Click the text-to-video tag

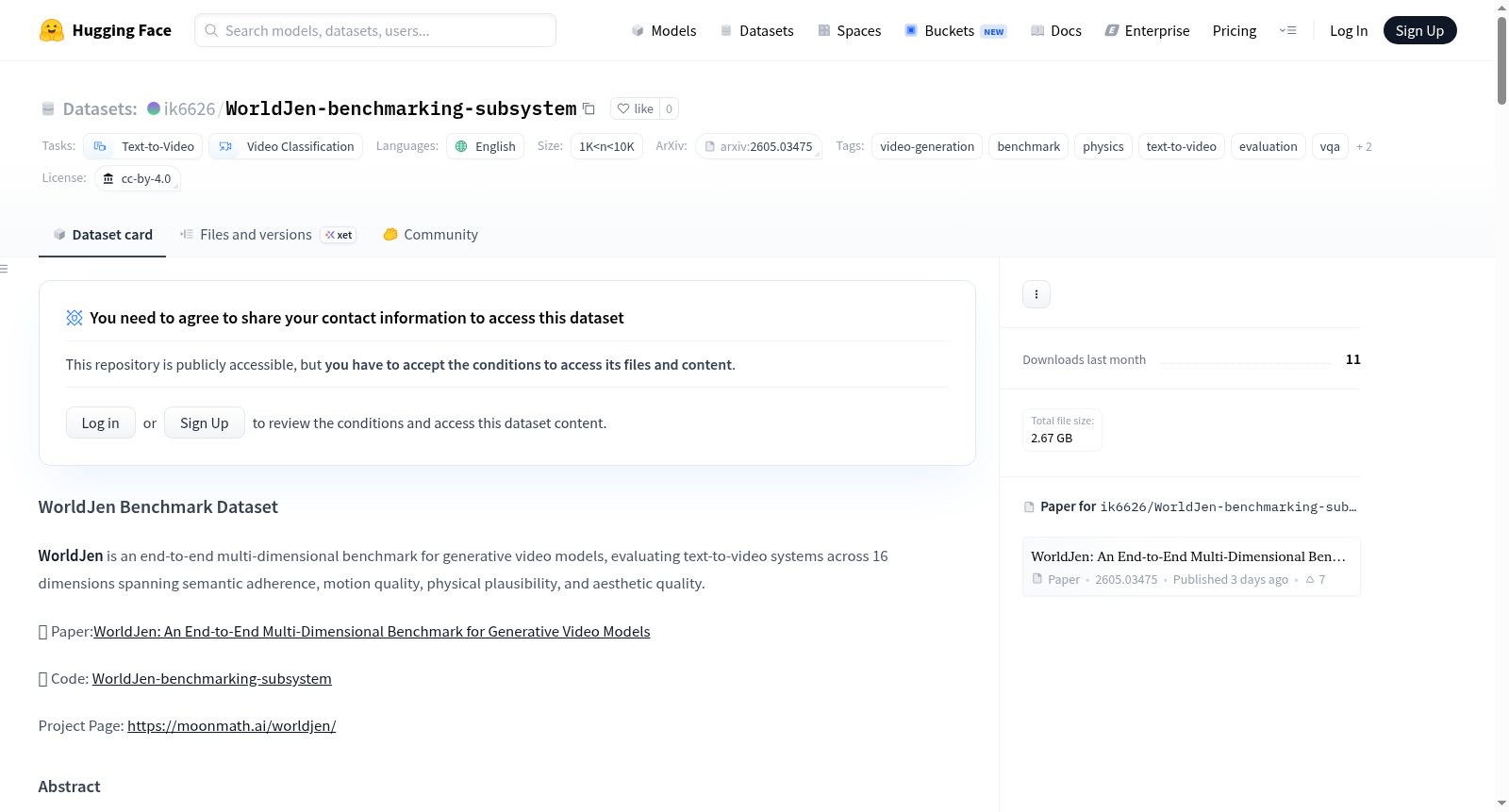(1182, 146)
